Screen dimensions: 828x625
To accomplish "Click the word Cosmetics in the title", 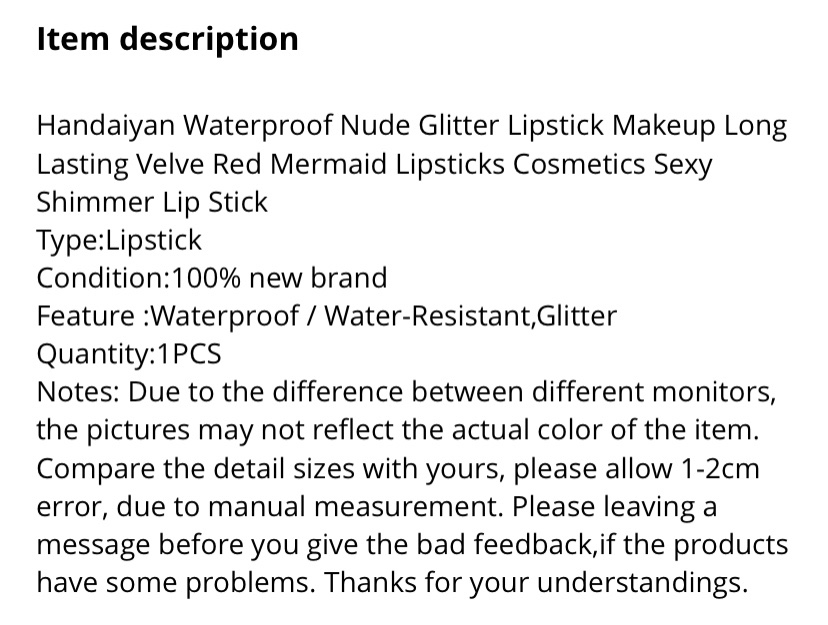I will [x=579, y=164].
